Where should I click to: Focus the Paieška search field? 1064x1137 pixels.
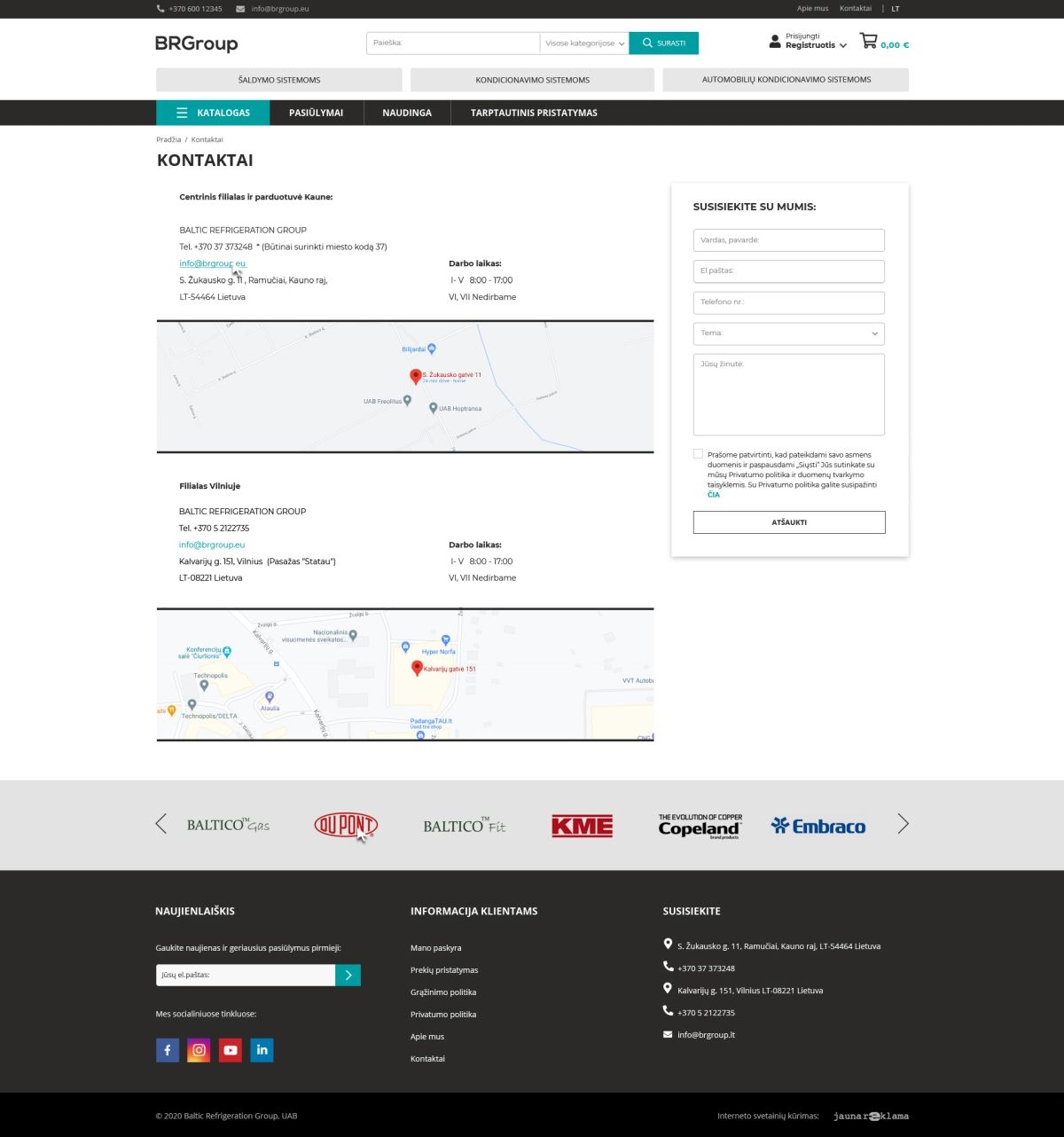coord(453,43)
